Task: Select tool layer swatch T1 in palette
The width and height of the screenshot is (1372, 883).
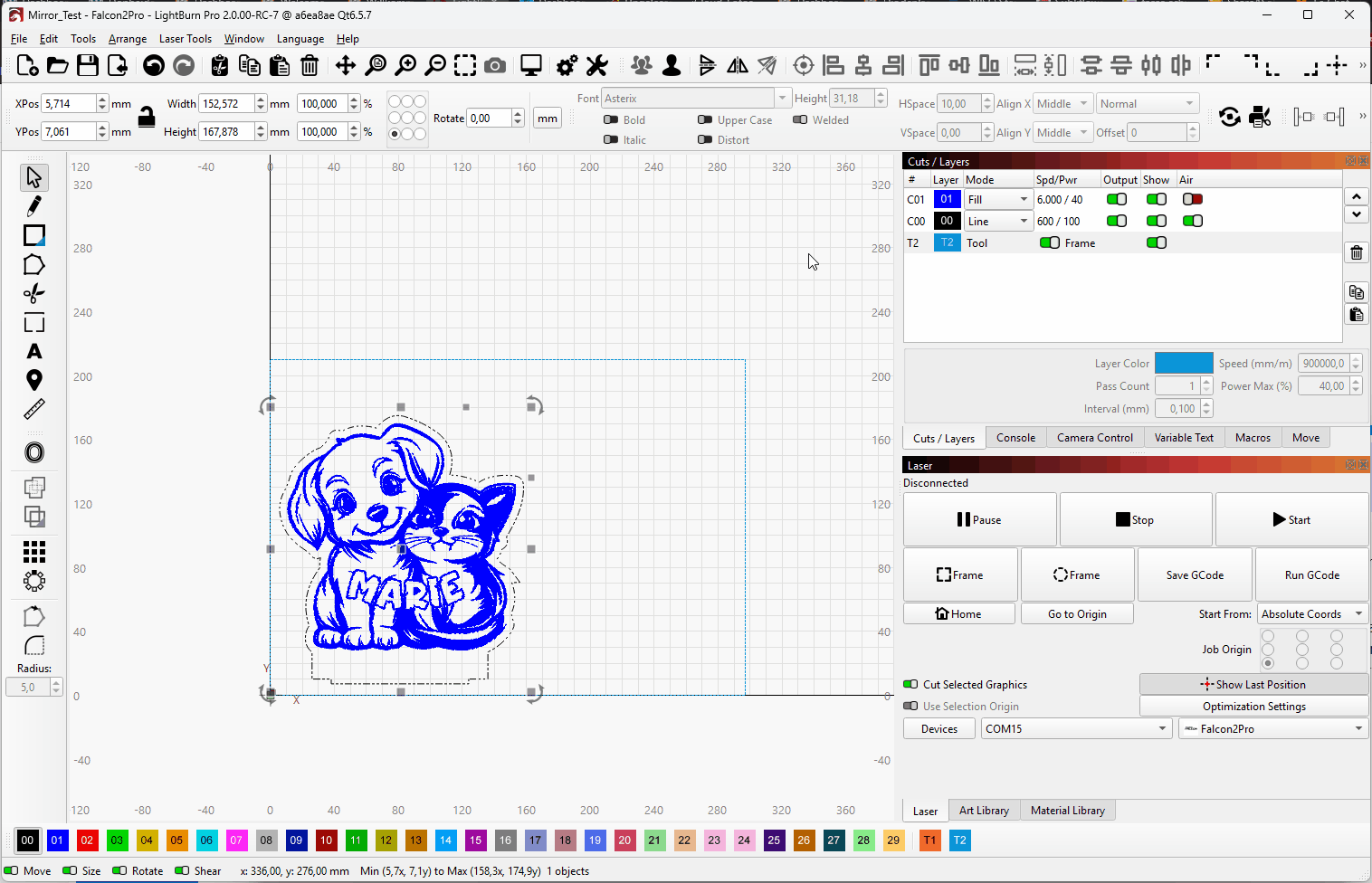Action: click(x=929, y=840)
